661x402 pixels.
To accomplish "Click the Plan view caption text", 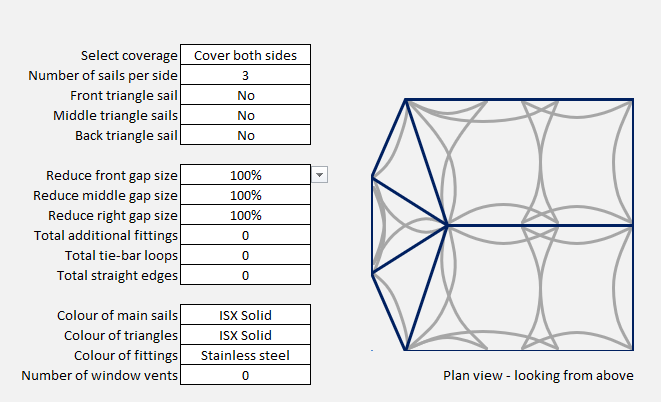I will (x=537, y=376).
